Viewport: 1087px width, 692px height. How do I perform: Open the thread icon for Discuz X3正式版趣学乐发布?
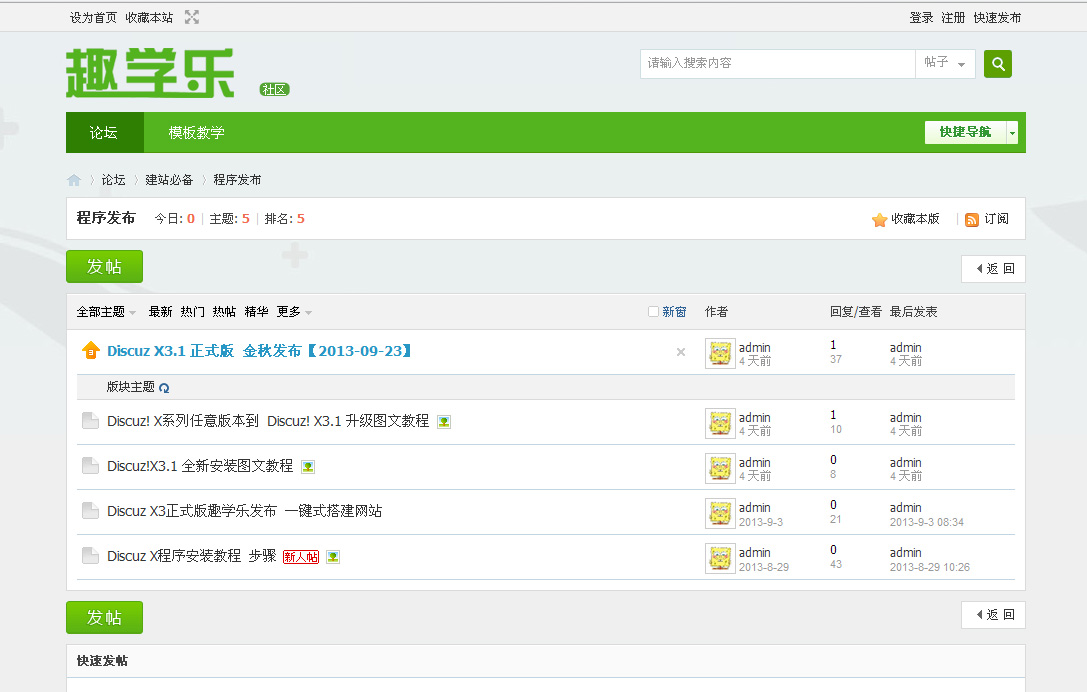click(x=90, y=511)
